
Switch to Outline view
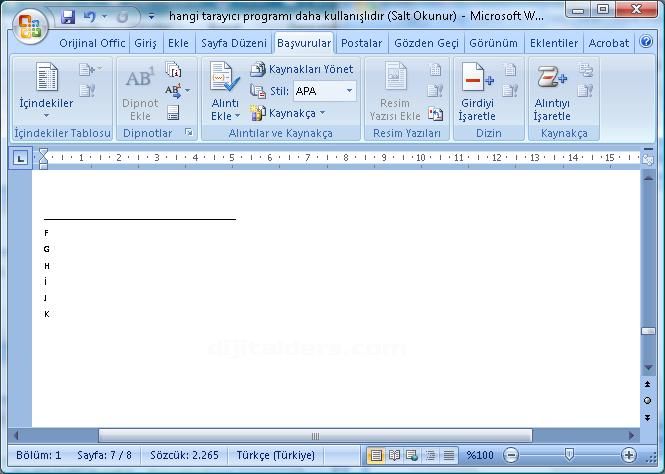click(x=430, y=456)
